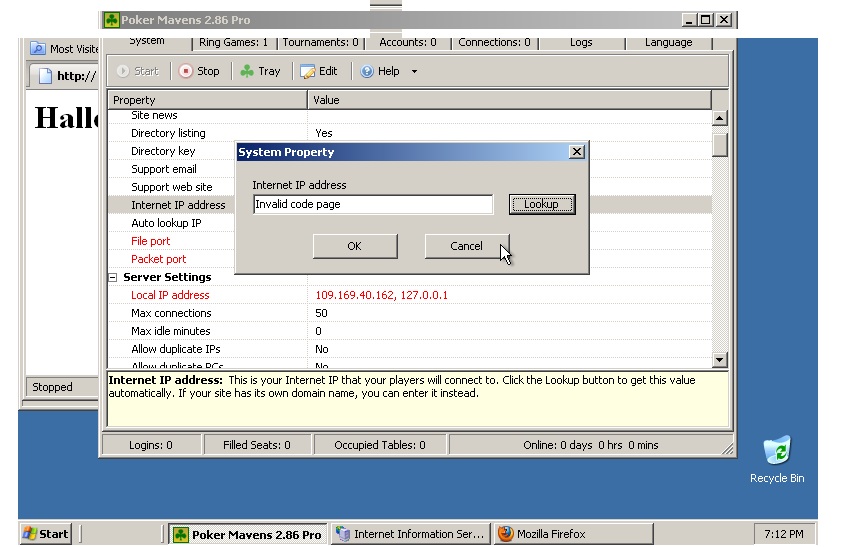Open Internet Information Services taskbar item
This screenshot has width=850, height=547.
click(x=410, y=534)
